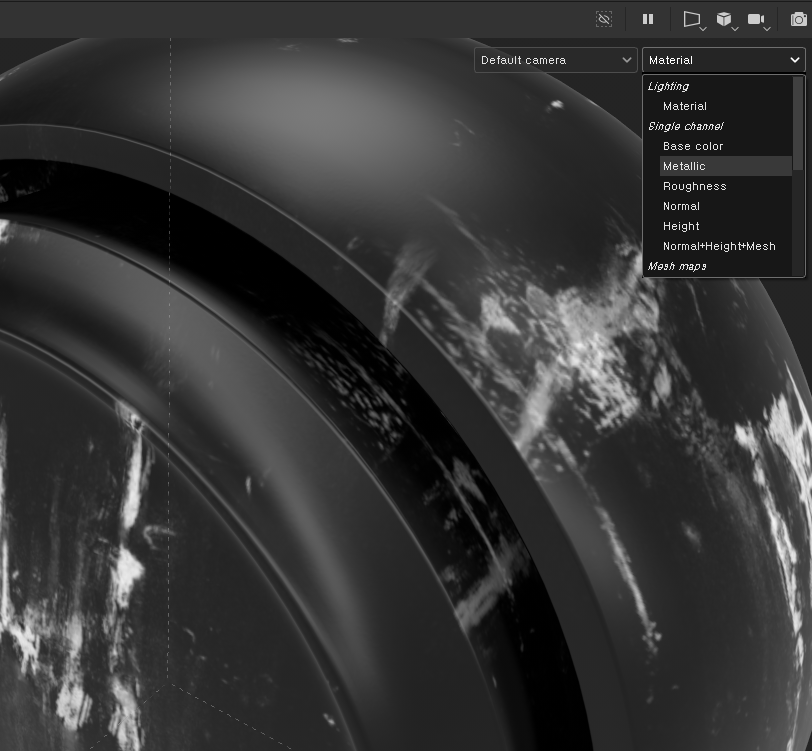Select the Roughness channel
This screenshot has height=751, width=812.
(x=726, y=186)
